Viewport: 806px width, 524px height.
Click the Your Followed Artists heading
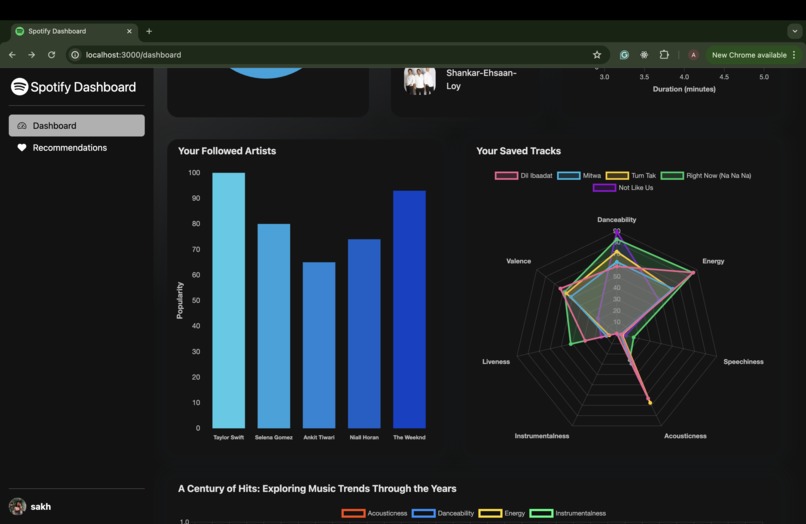coord(227,151)
